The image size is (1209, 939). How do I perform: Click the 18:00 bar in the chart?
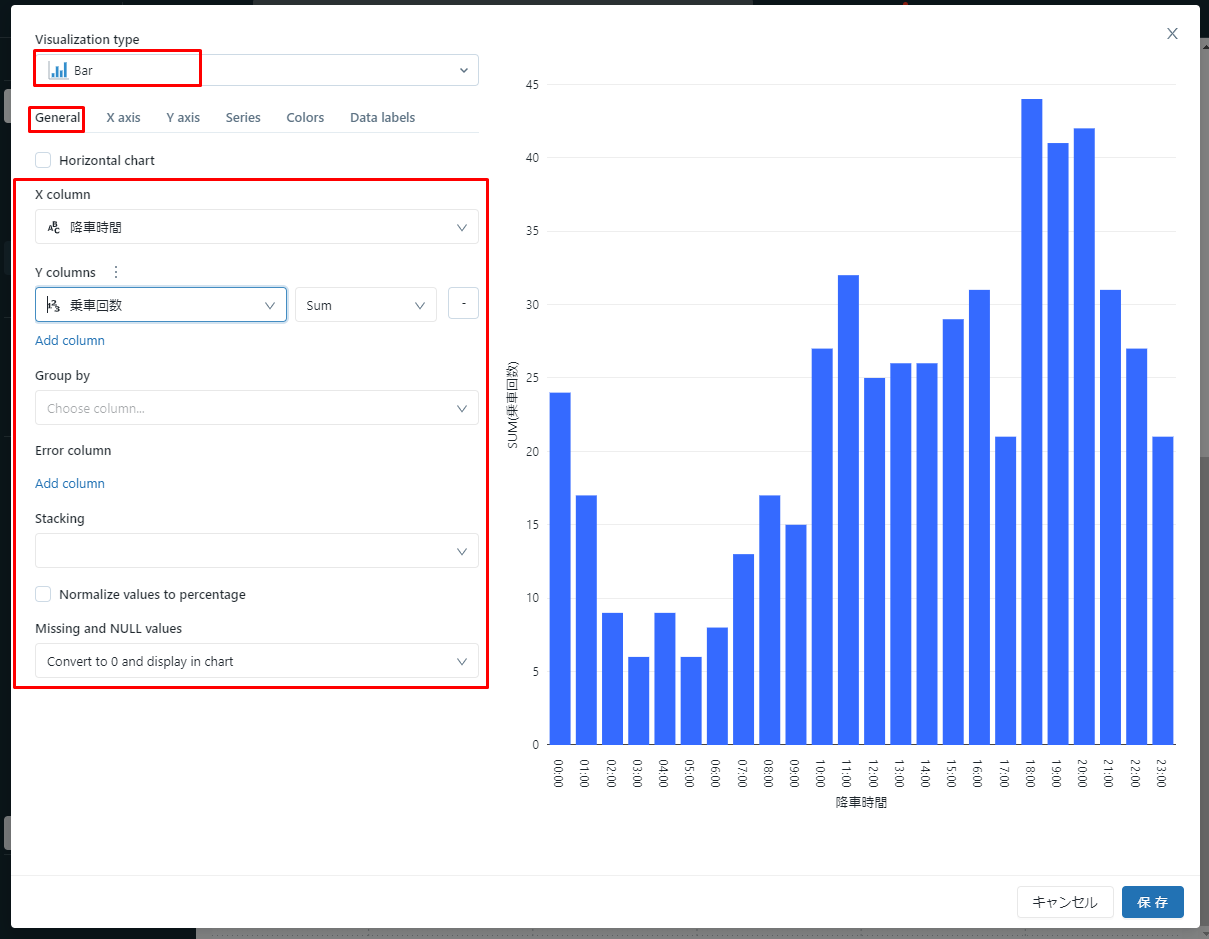1031,420
